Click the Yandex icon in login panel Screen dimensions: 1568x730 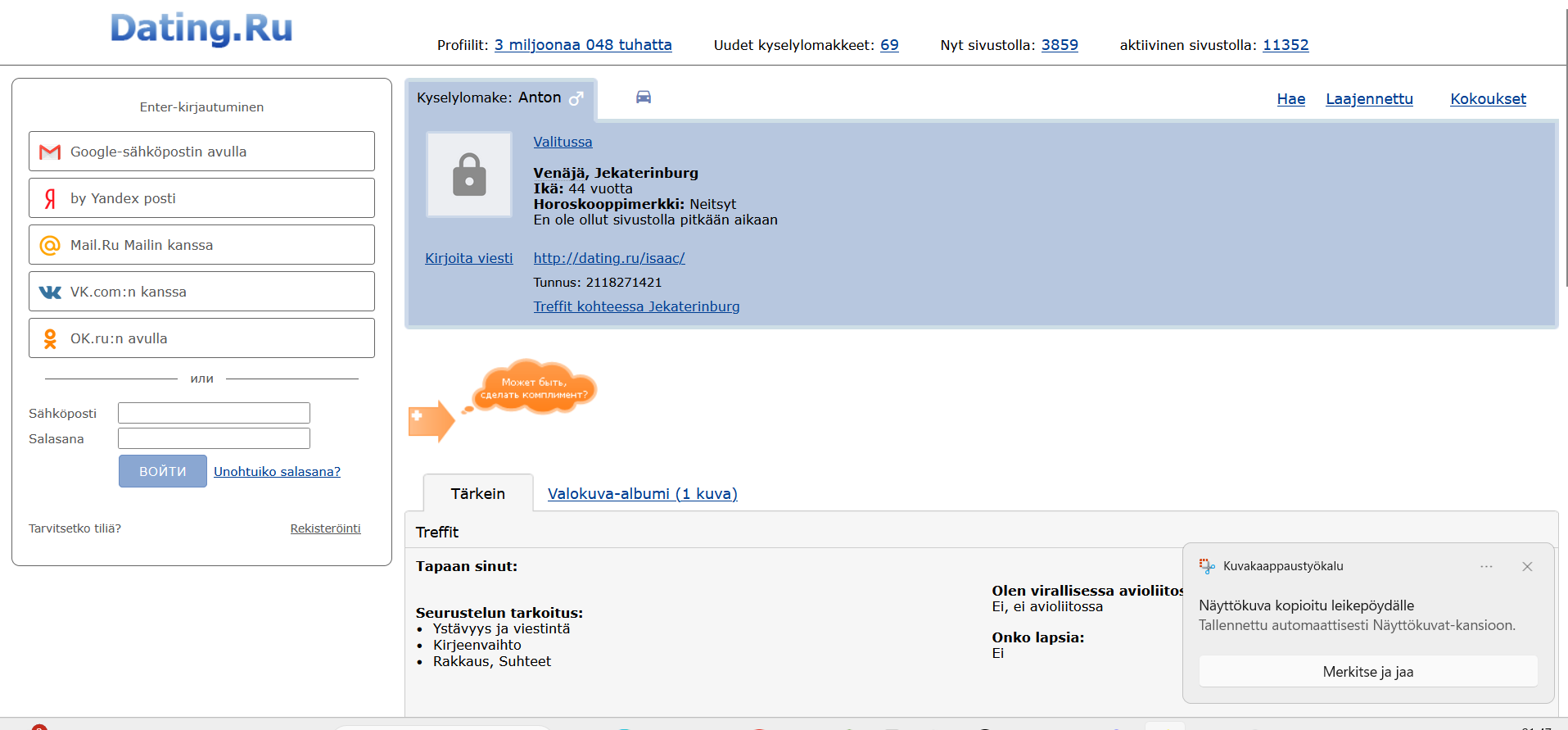coord(50,198)
